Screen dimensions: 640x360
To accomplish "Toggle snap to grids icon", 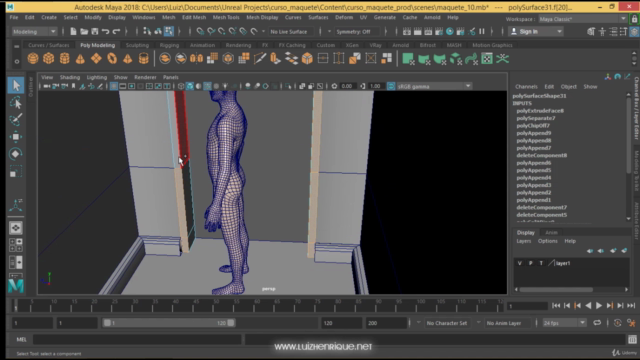I will tap(200, 31).
